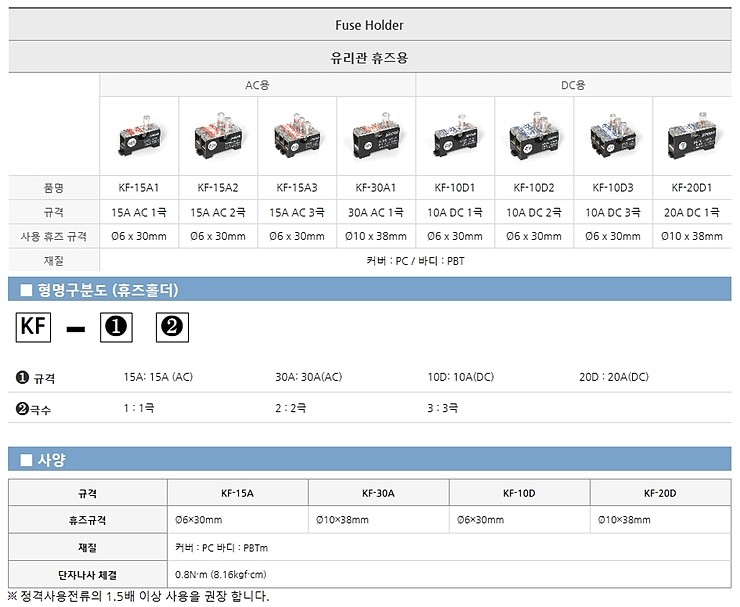Click the KF-10D3 fuse holder product image
Viewport: 740px width, 607px height.
[614, 136]
